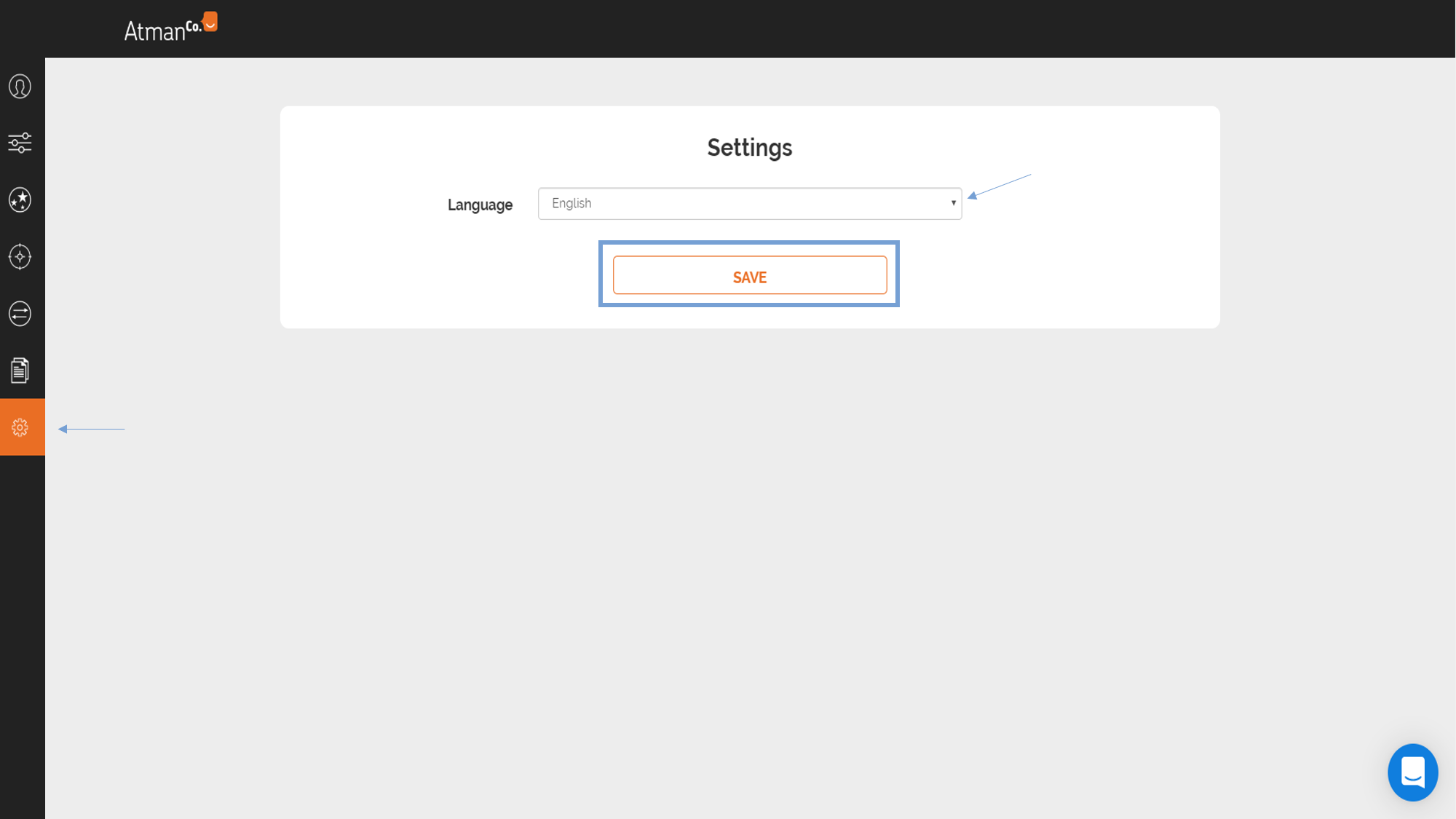Click the Language input field

tap(750, 204)
